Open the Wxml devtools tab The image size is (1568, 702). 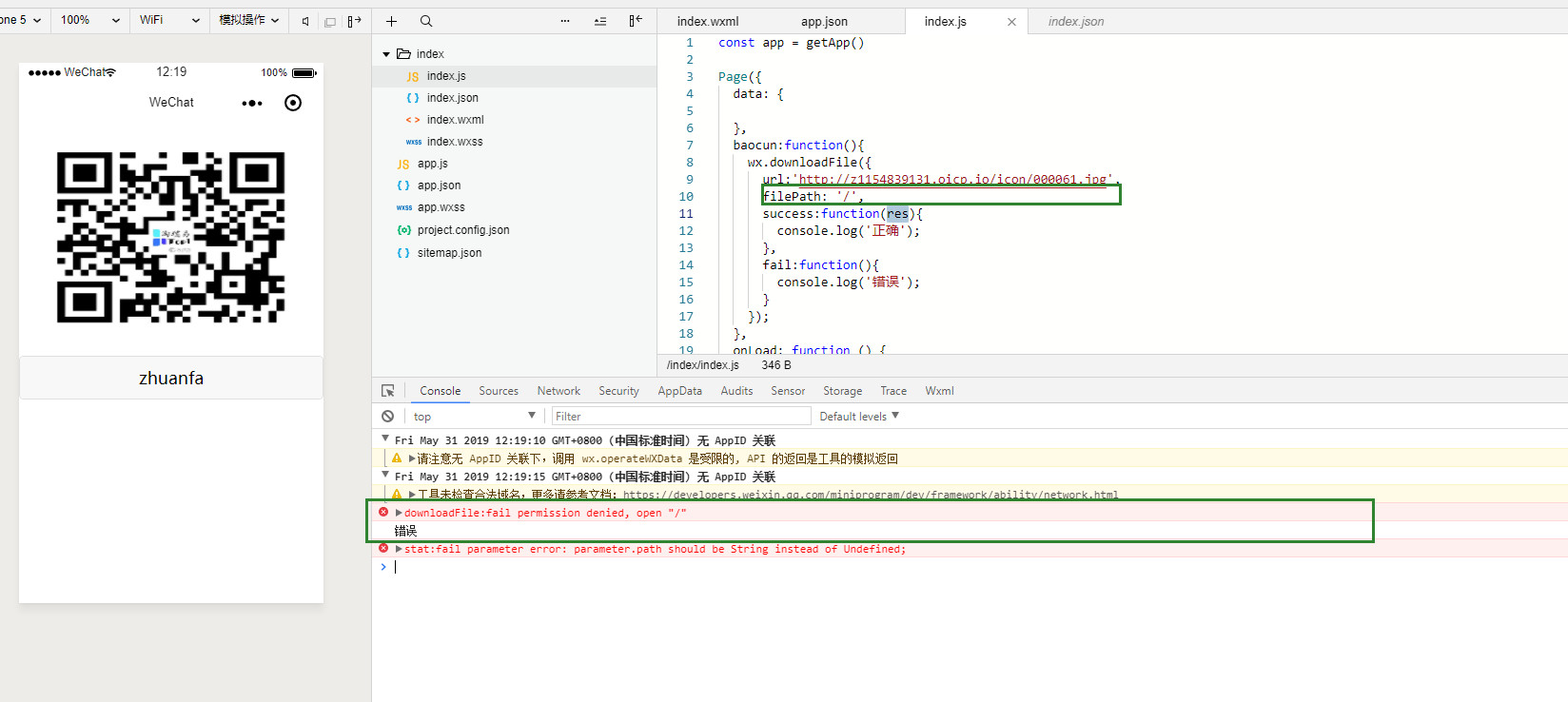click(939, 391)
